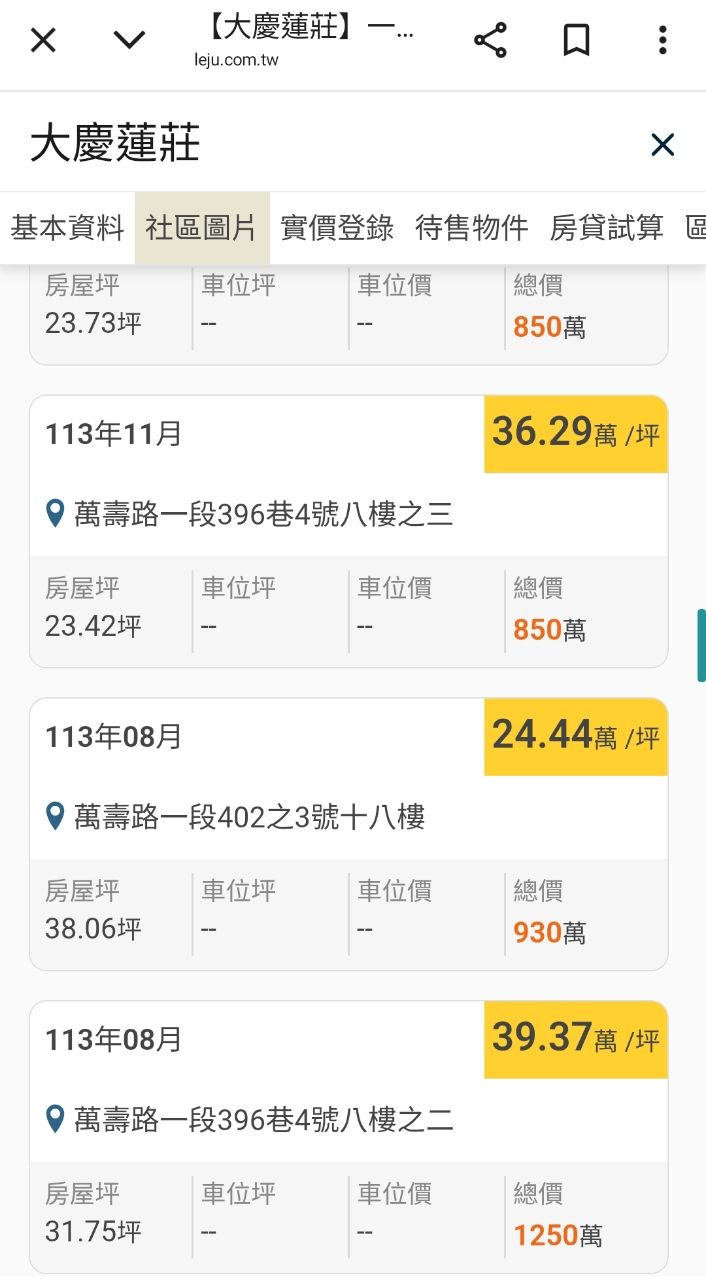This screenshot has height=1280, width=706.
Task: Close the 大慶蓮莊 panel
Action: point(662,145)
